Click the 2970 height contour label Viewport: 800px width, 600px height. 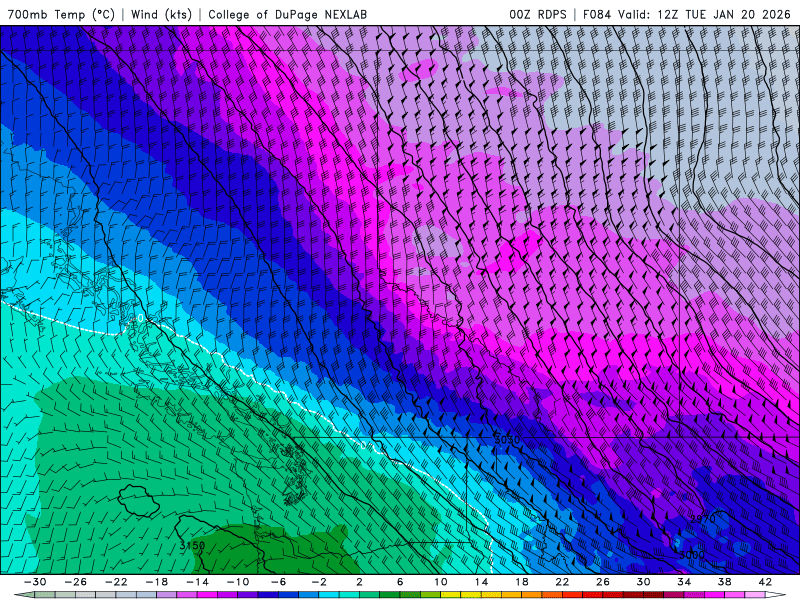click(x=703, y=519)
